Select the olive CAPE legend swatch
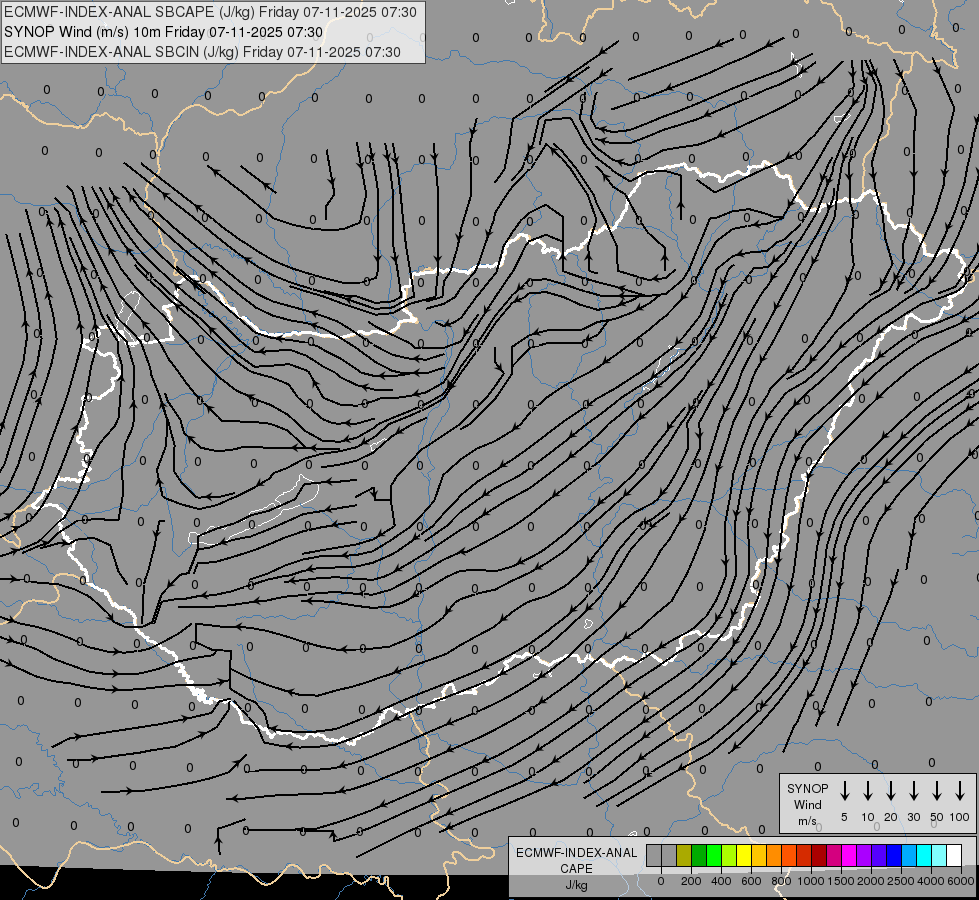979x900 pixels. 684,855
